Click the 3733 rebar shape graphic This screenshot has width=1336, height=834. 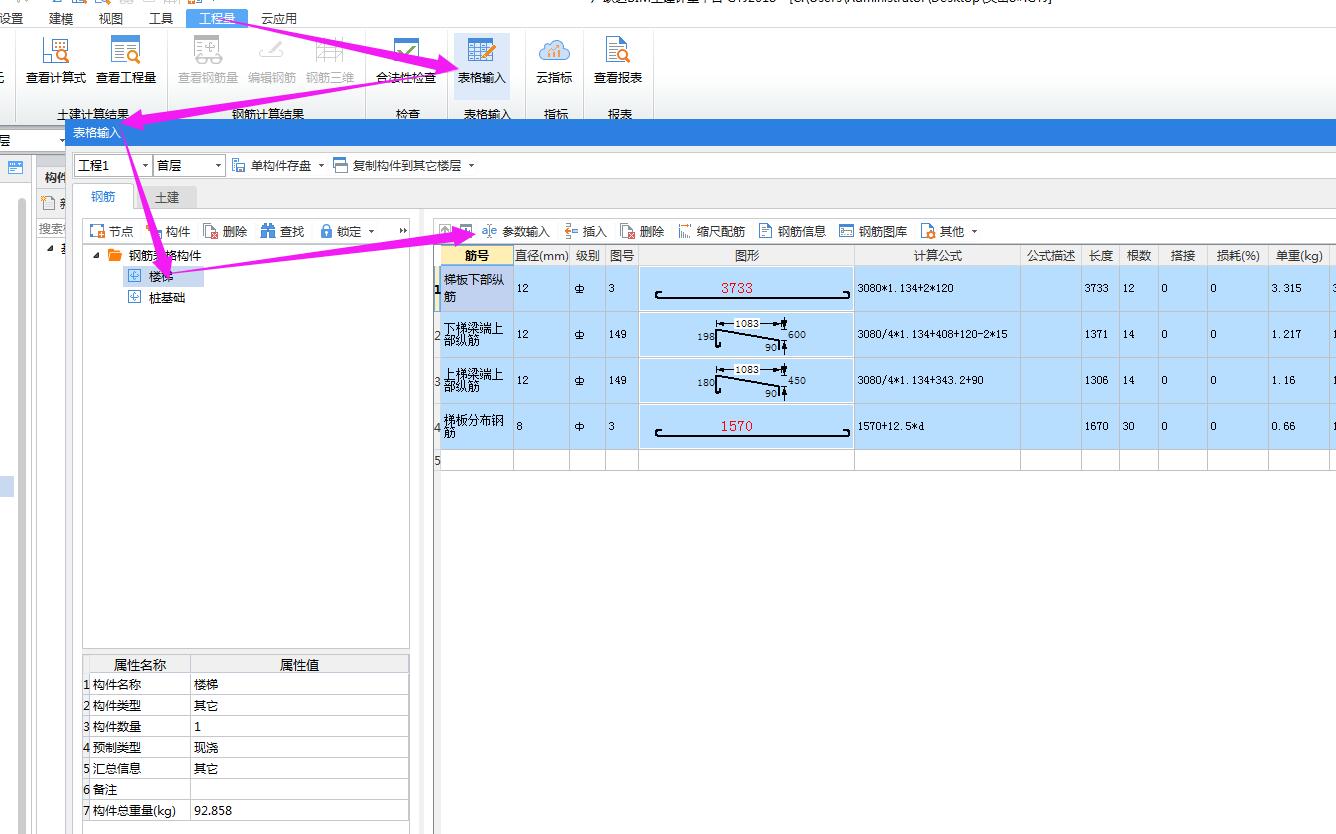click(x=746, y=288)
